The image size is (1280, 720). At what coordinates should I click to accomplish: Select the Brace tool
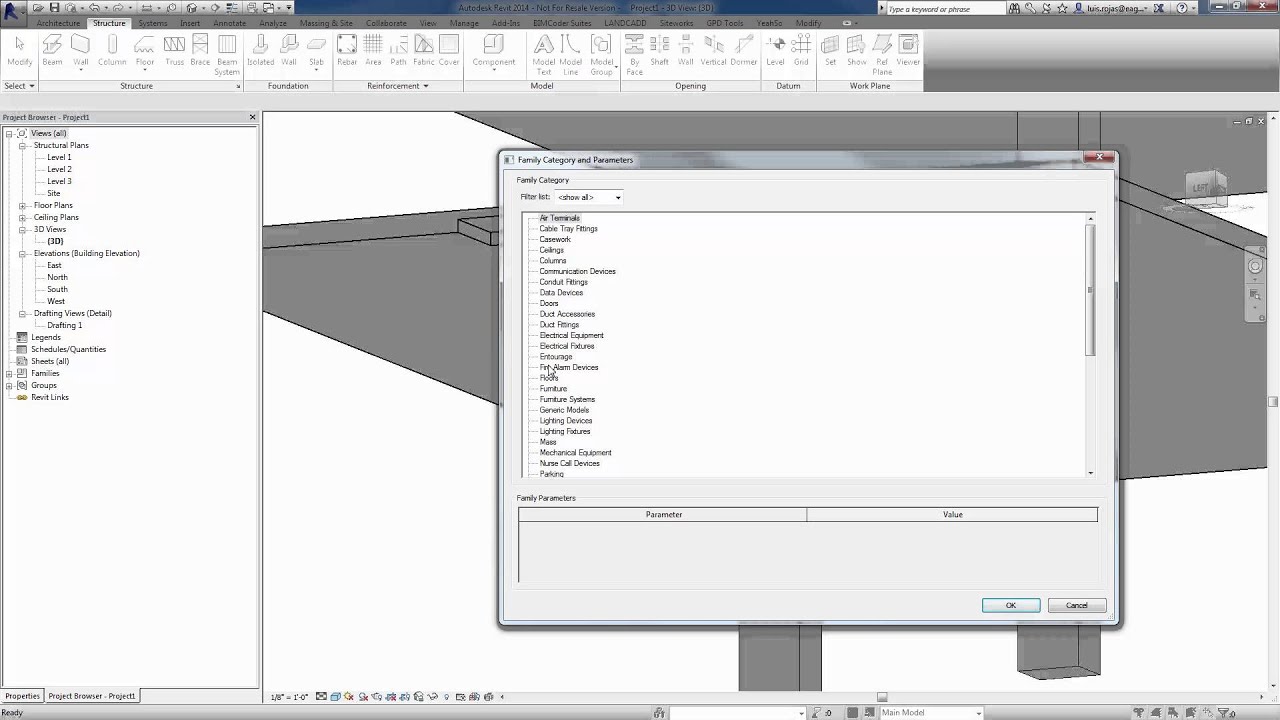pyautogui.click(x=200, y=51)
